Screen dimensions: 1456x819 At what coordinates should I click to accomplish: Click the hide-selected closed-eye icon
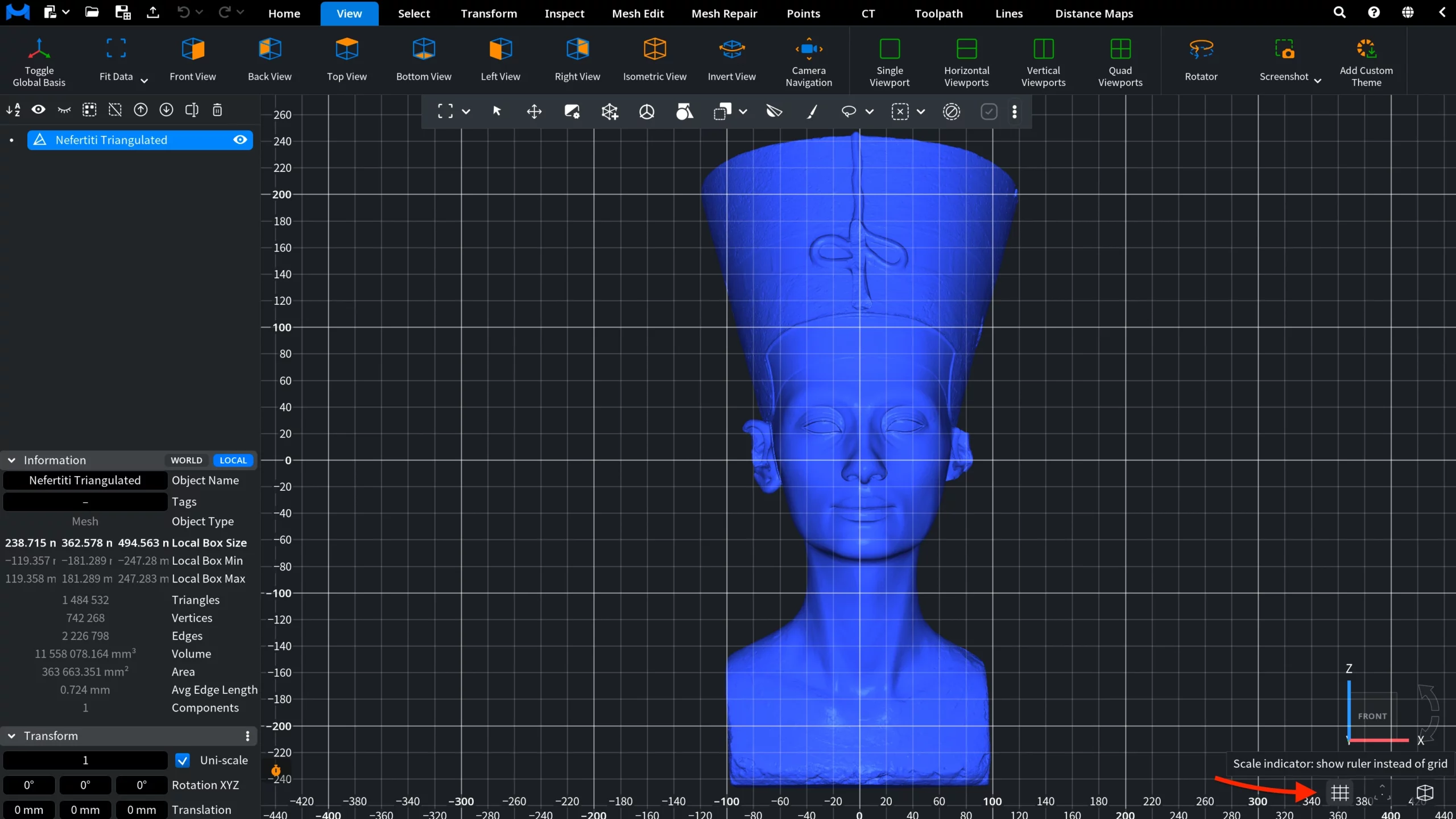pos(64,110)
